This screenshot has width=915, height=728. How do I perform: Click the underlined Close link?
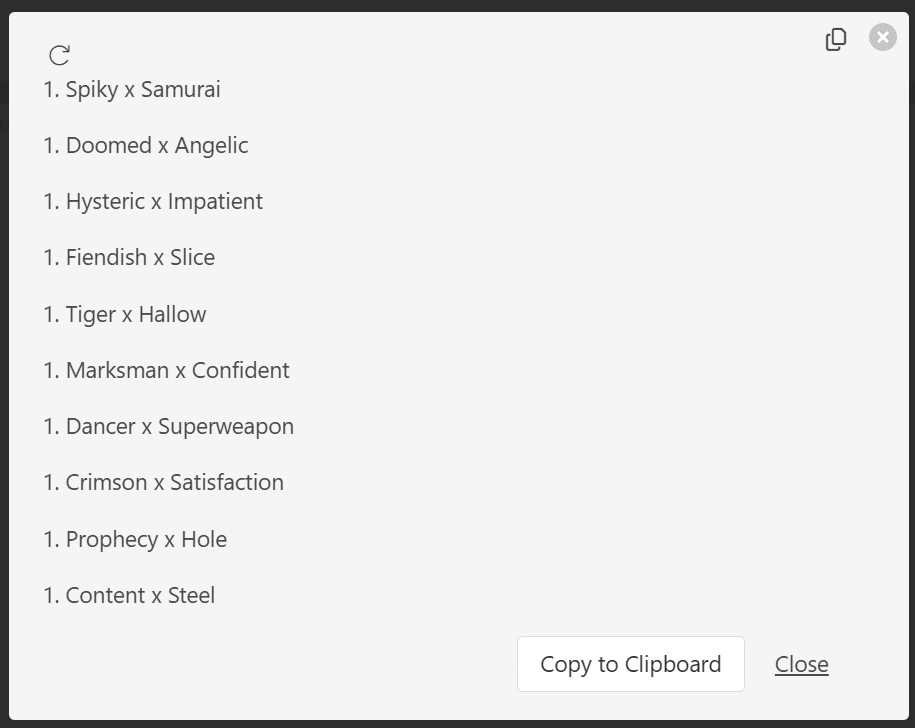tap(801, 664)
